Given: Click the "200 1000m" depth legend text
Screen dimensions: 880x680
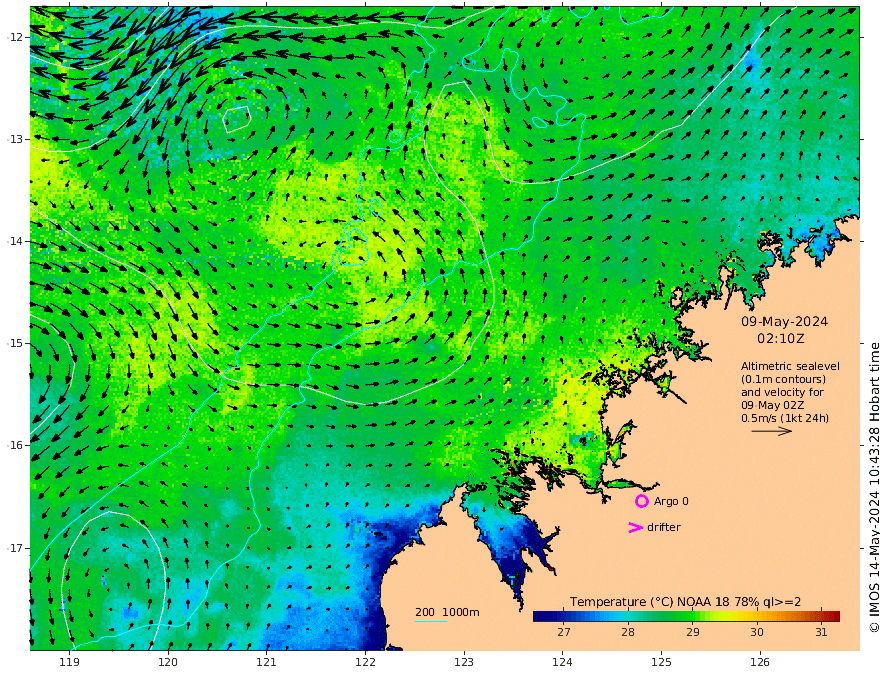Looking at the screenshot, I should click(x=447, y=612).
